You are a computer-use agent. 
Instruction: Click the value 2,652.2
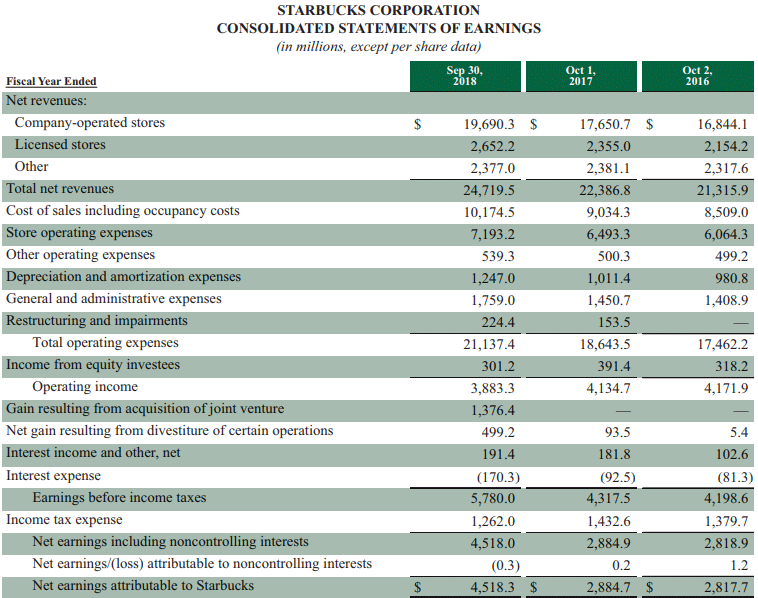pyautogui.click(x=493, y=146)
